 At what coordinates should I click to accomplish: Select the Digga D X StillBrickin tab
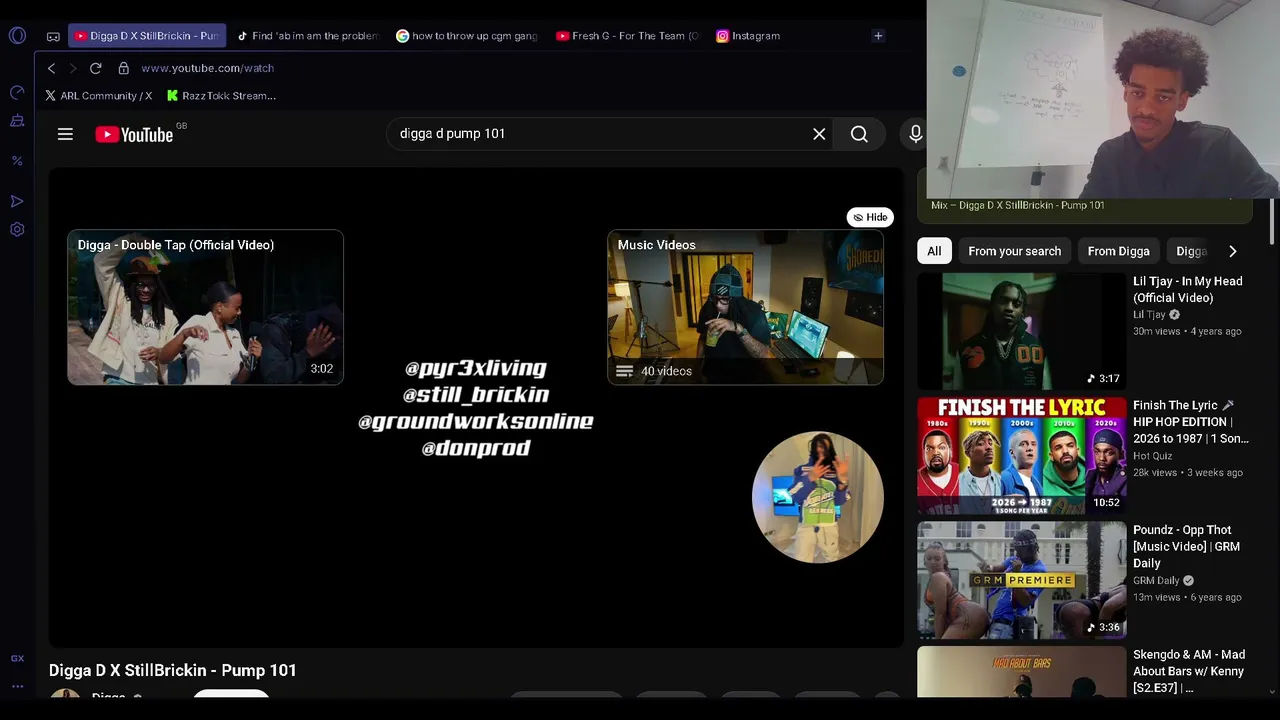tap(147, 36)
